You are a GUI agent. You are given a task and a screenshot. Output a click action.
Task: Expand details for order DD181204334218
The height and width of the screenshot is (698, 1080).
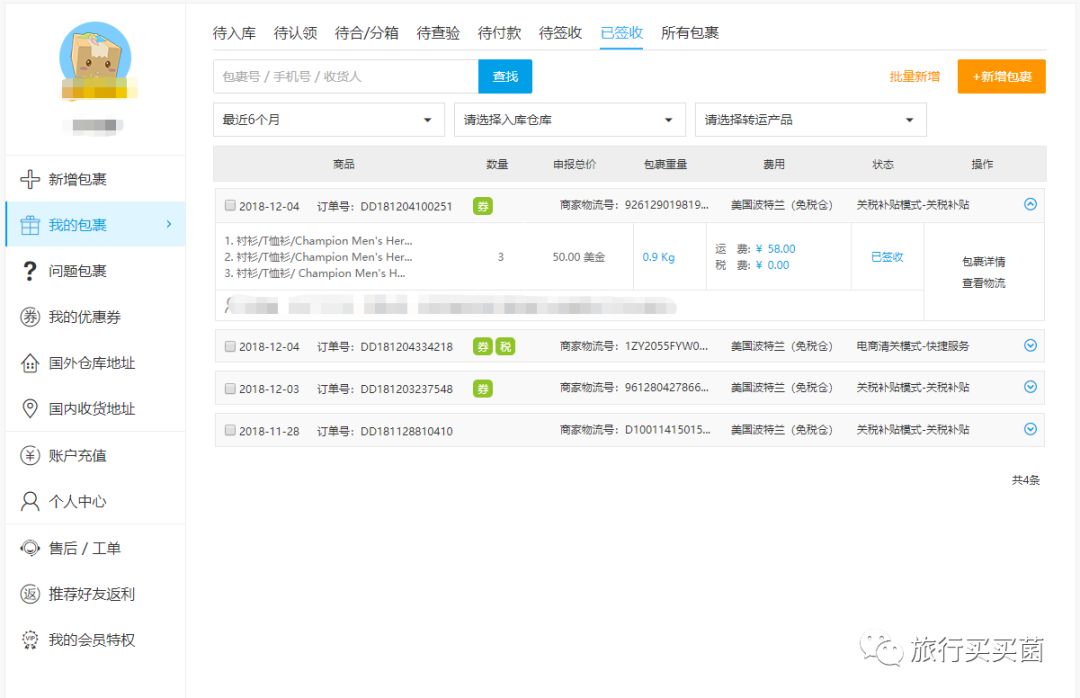(1030, 345)
